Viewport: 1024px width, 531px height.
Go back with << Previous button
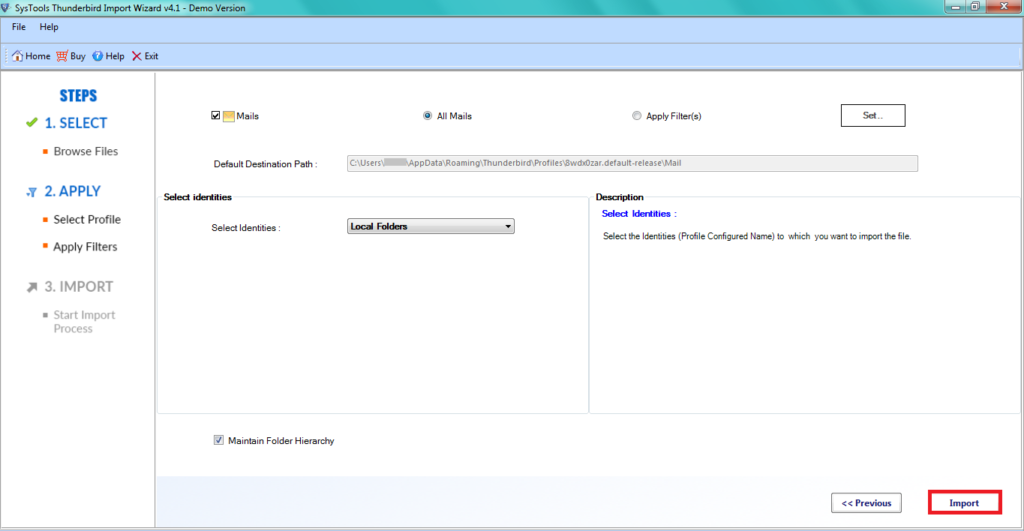[x=867, y=503]
